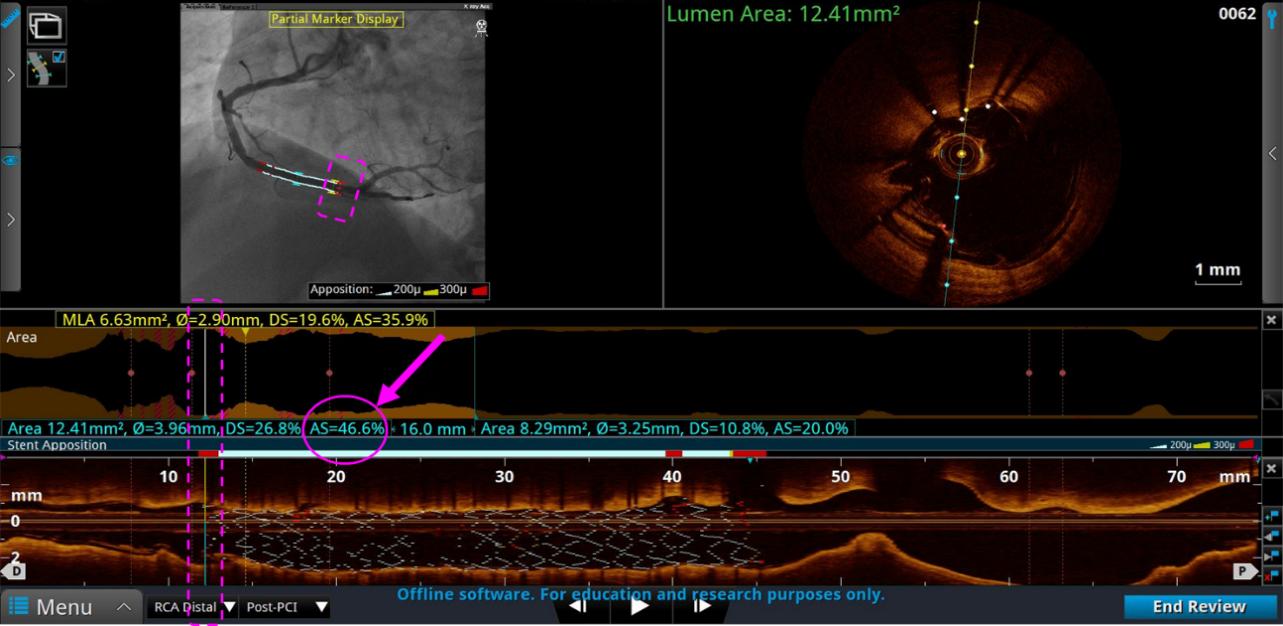1283x626 pixels.
Task: Close the Area profile panel
Action: point(1271,320)
